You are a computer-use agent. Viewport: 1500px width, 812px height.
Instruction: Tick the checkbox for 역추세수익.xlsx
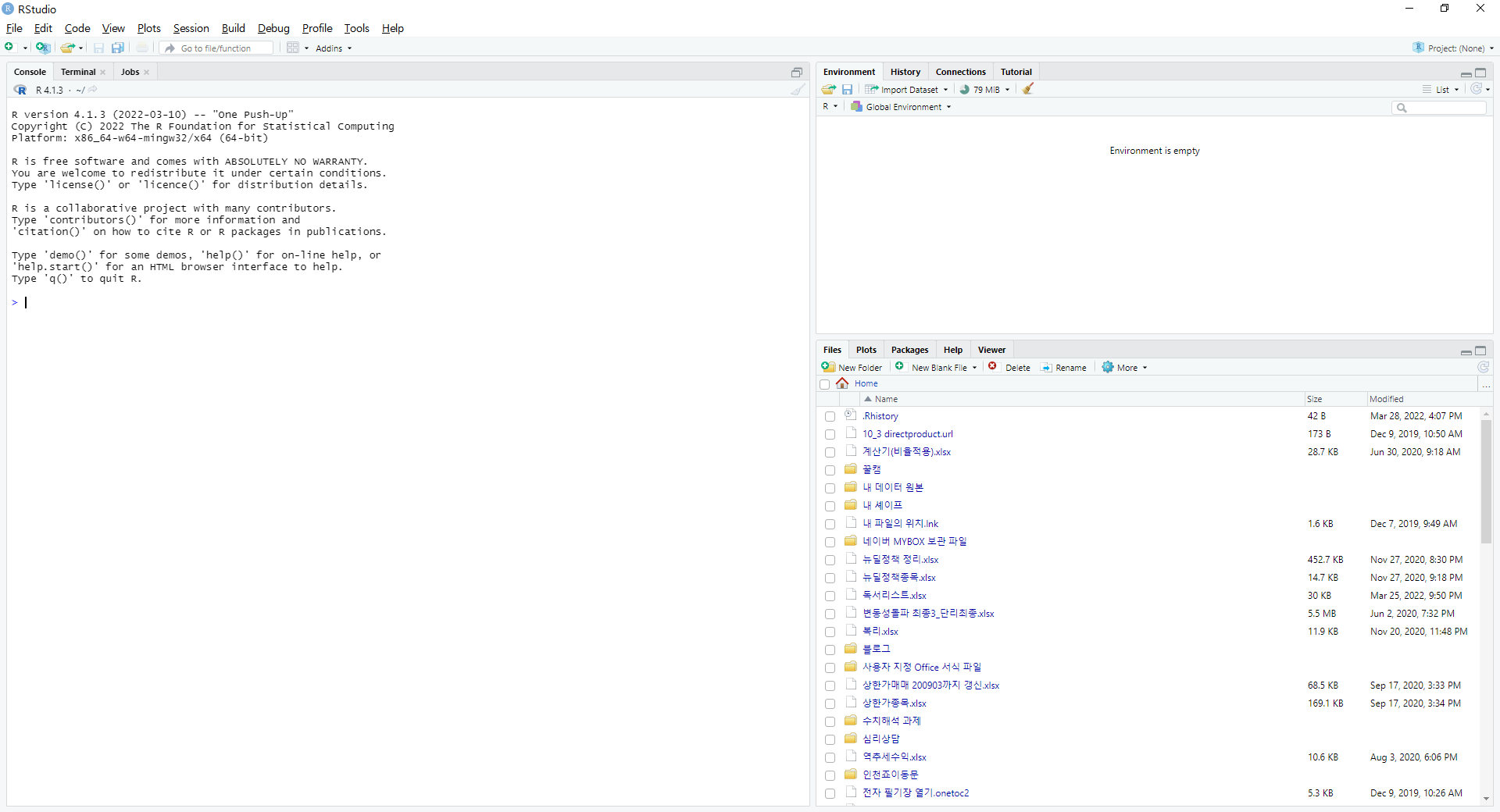pos(830,758)
